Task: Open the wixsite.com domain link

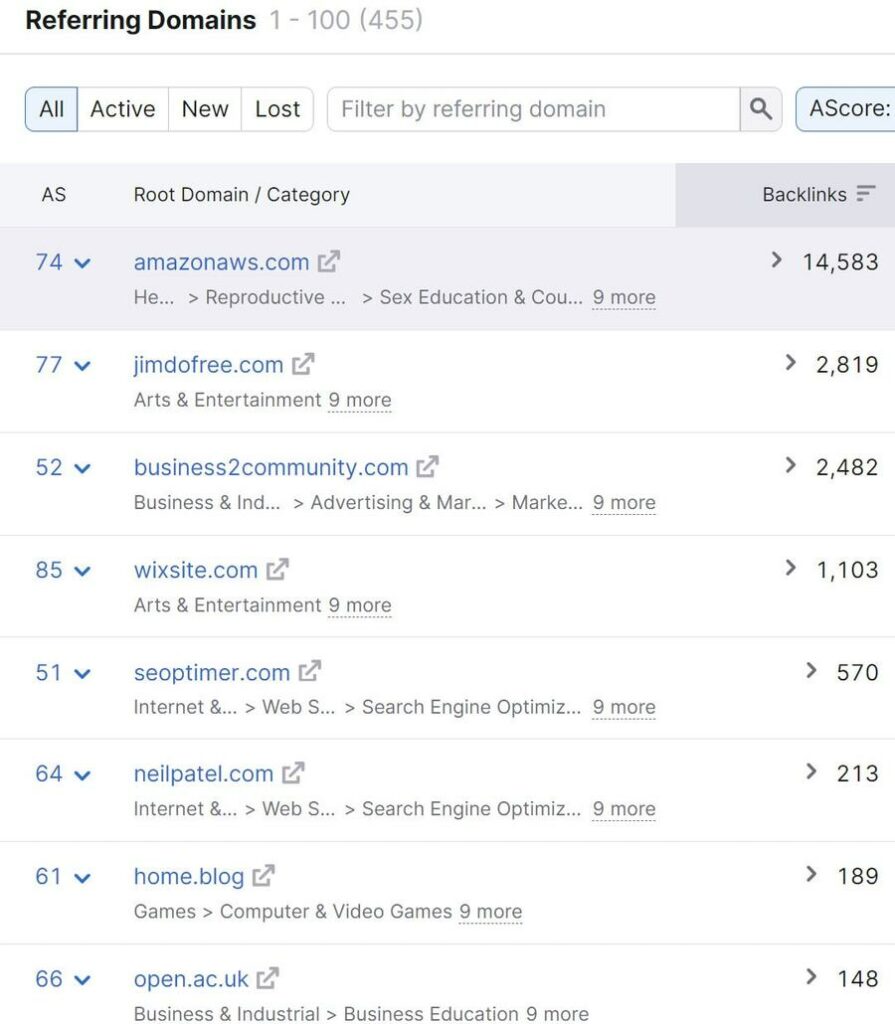Action: 196,569
